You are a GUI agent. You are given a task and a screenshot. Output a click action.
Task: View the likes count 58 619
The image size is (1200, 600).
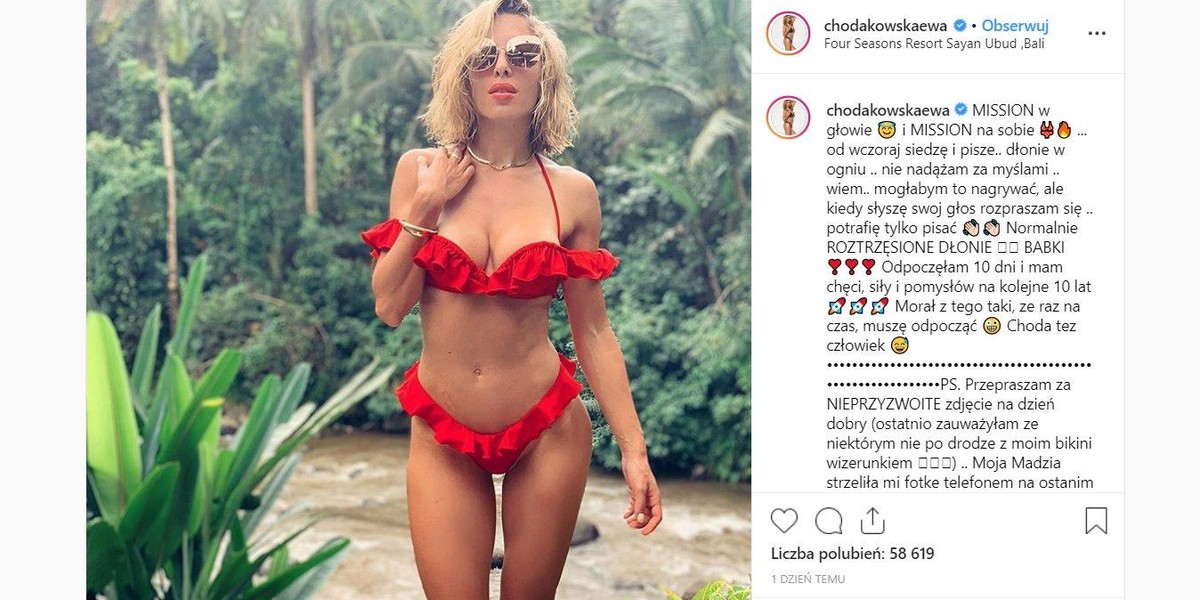(852, 553)
